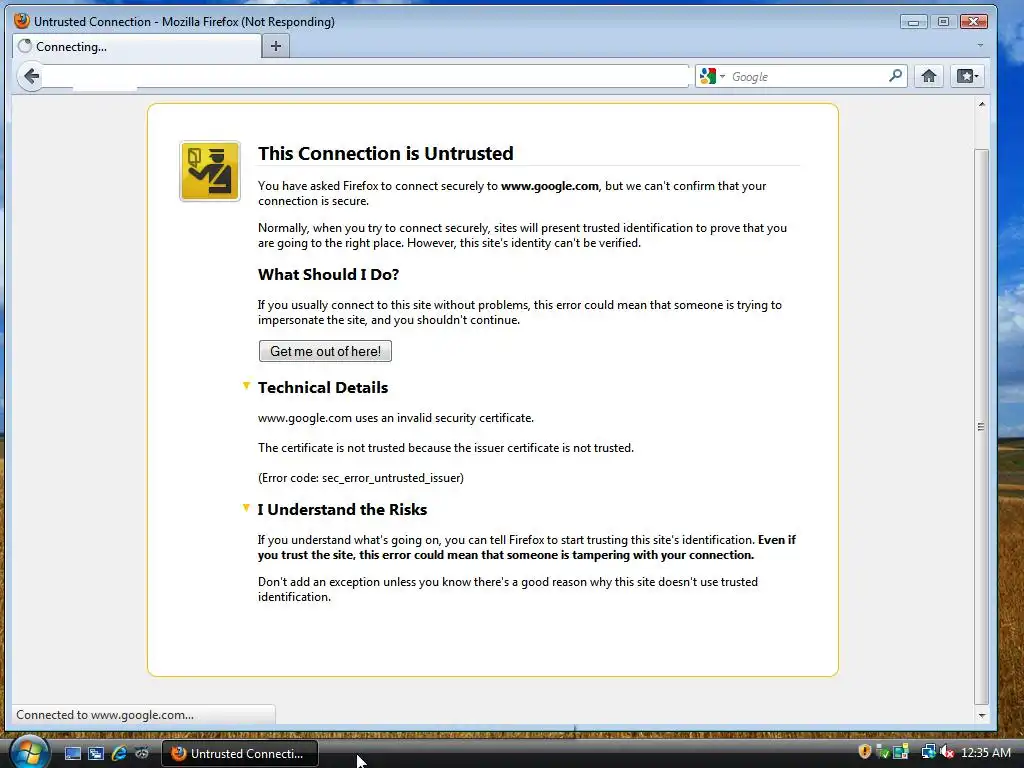Click the Google search field
Screen dimensions: 1024x768
pyautogui.click(x=807, y=76)
